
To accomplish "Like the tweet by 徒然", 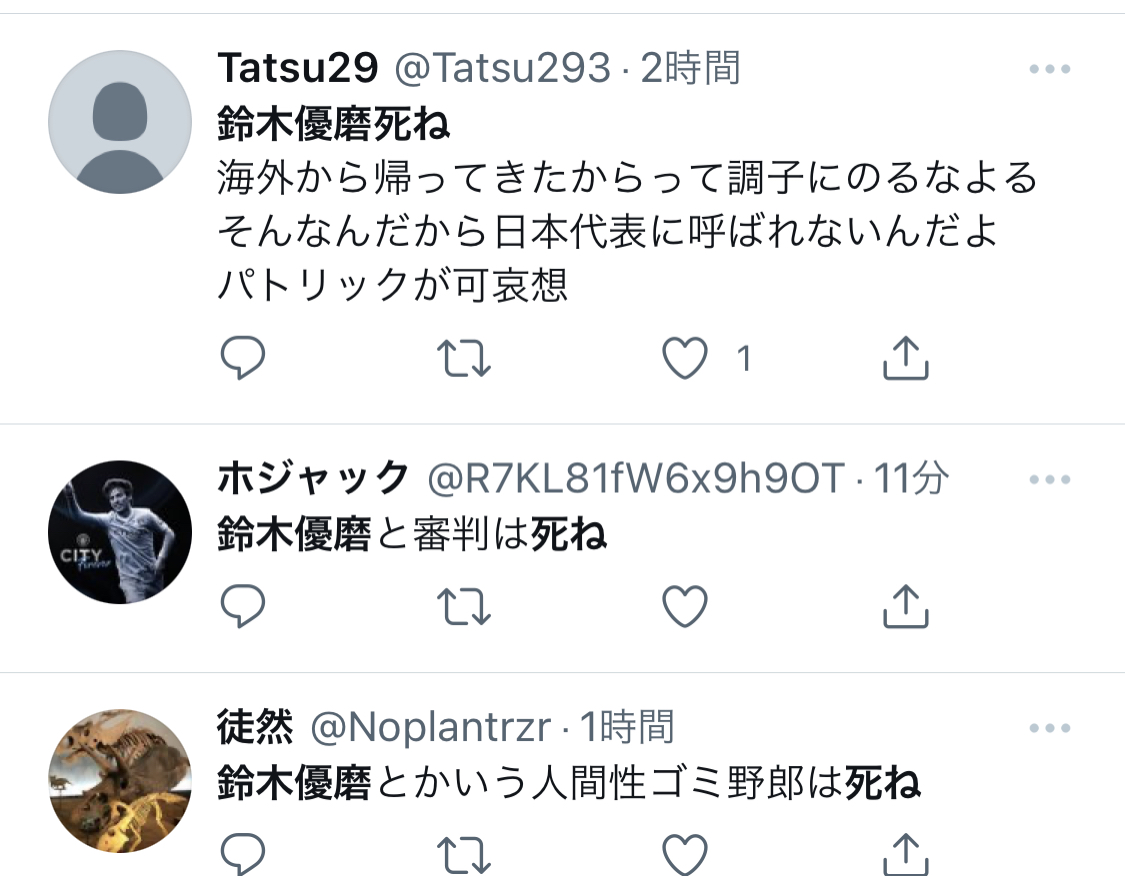I will click(x=684, y=854).
